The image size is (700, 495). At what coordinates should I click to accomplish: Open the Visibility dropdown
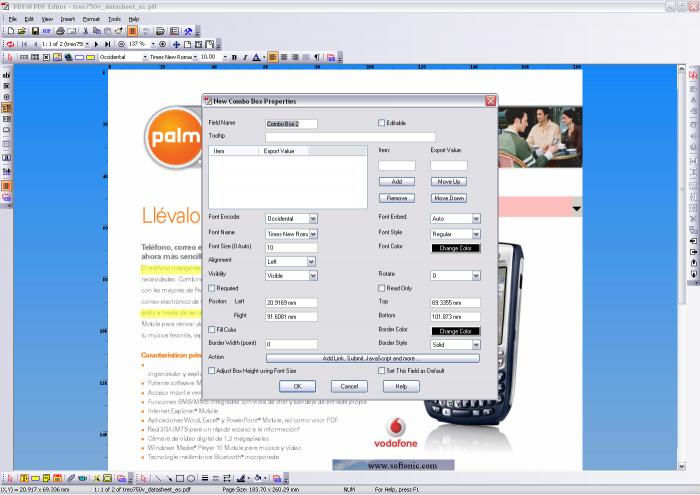coord(313,276)
